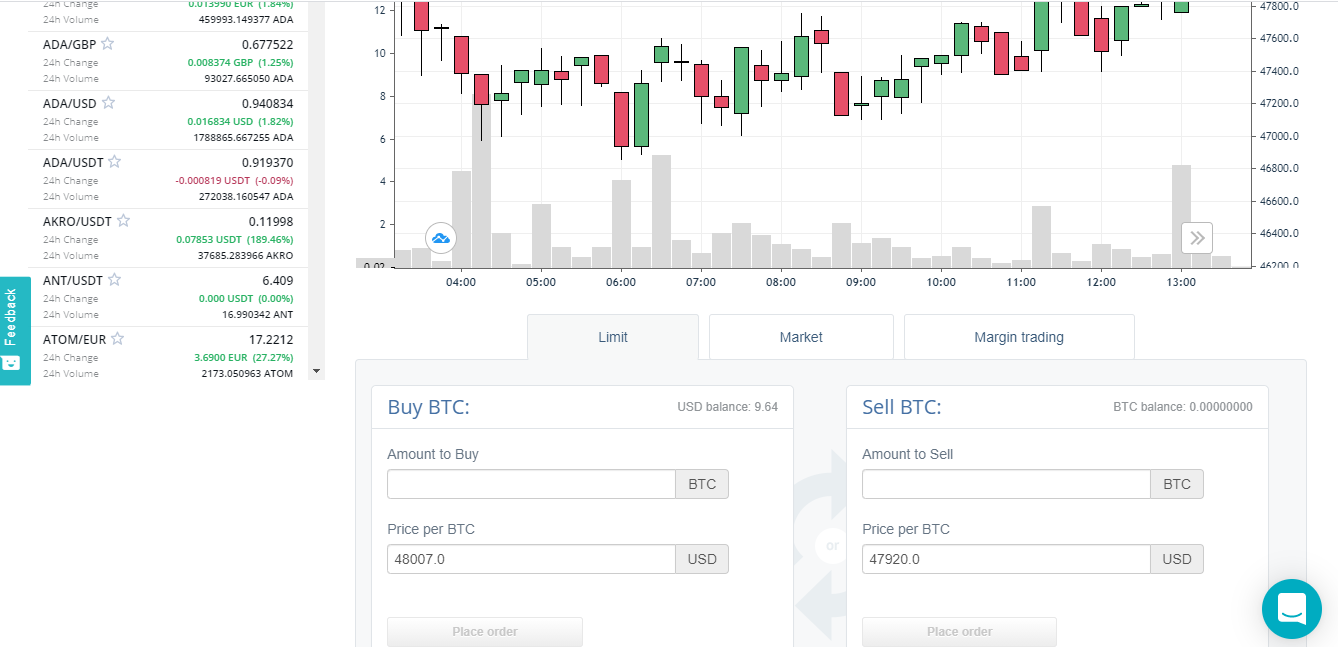Viewport: 1338px width, 647px height.
Task: Click the cloud chart snapshot icon
Action: point(441,238)
